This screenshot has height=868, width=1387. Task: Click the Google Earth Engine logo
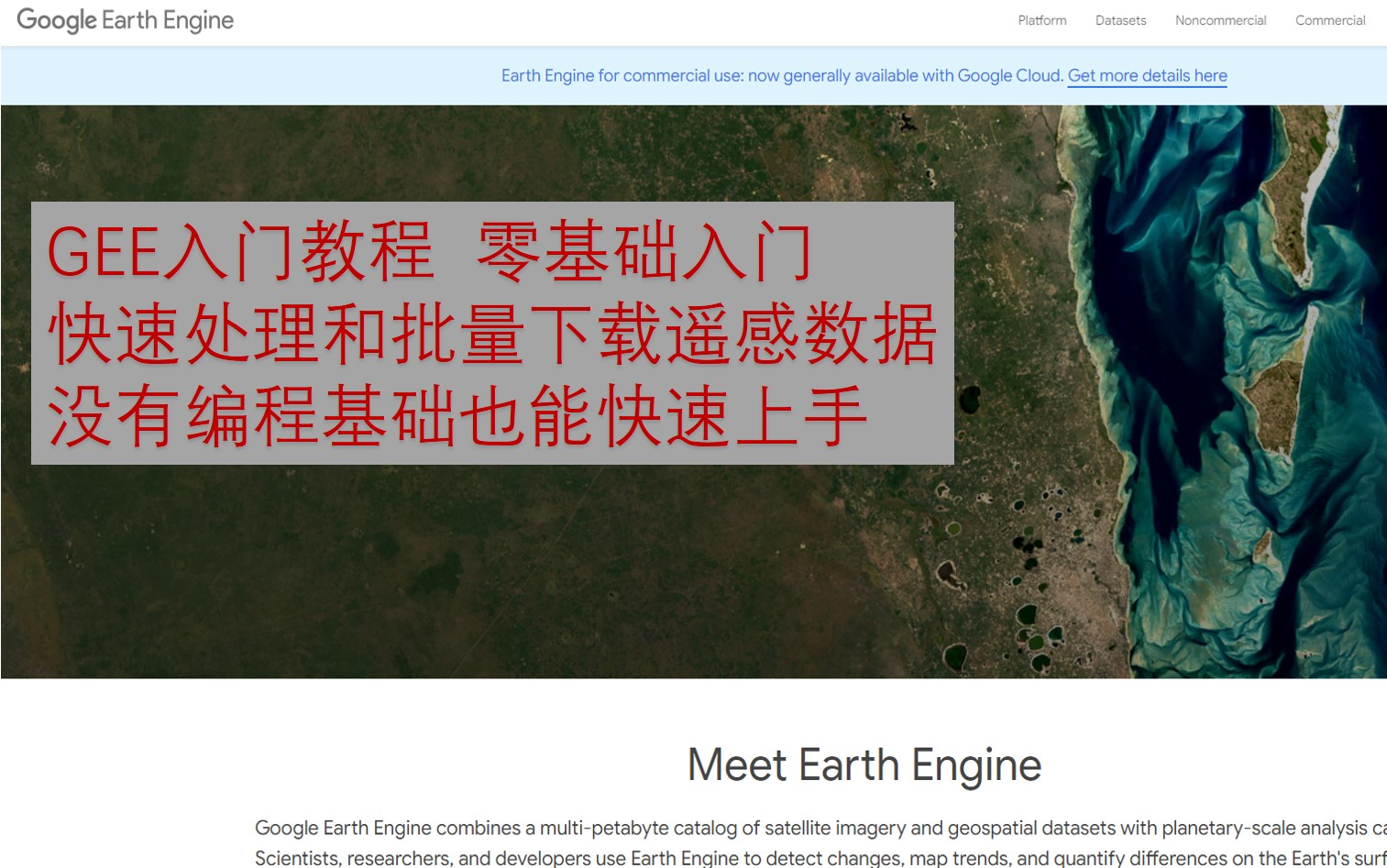point(126,20)
